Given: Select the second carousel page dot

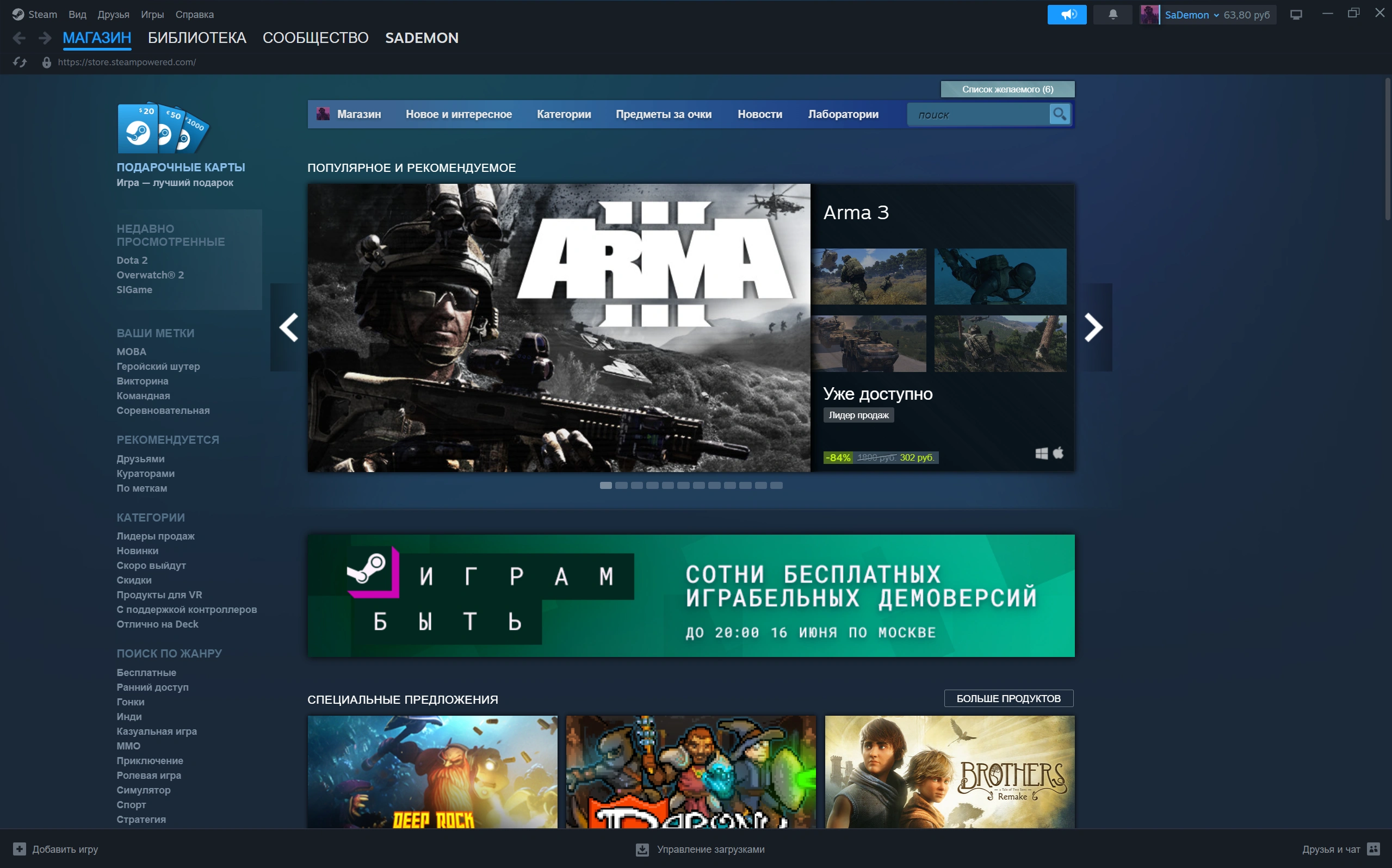Looking at the screenshot, I should 621,486.
